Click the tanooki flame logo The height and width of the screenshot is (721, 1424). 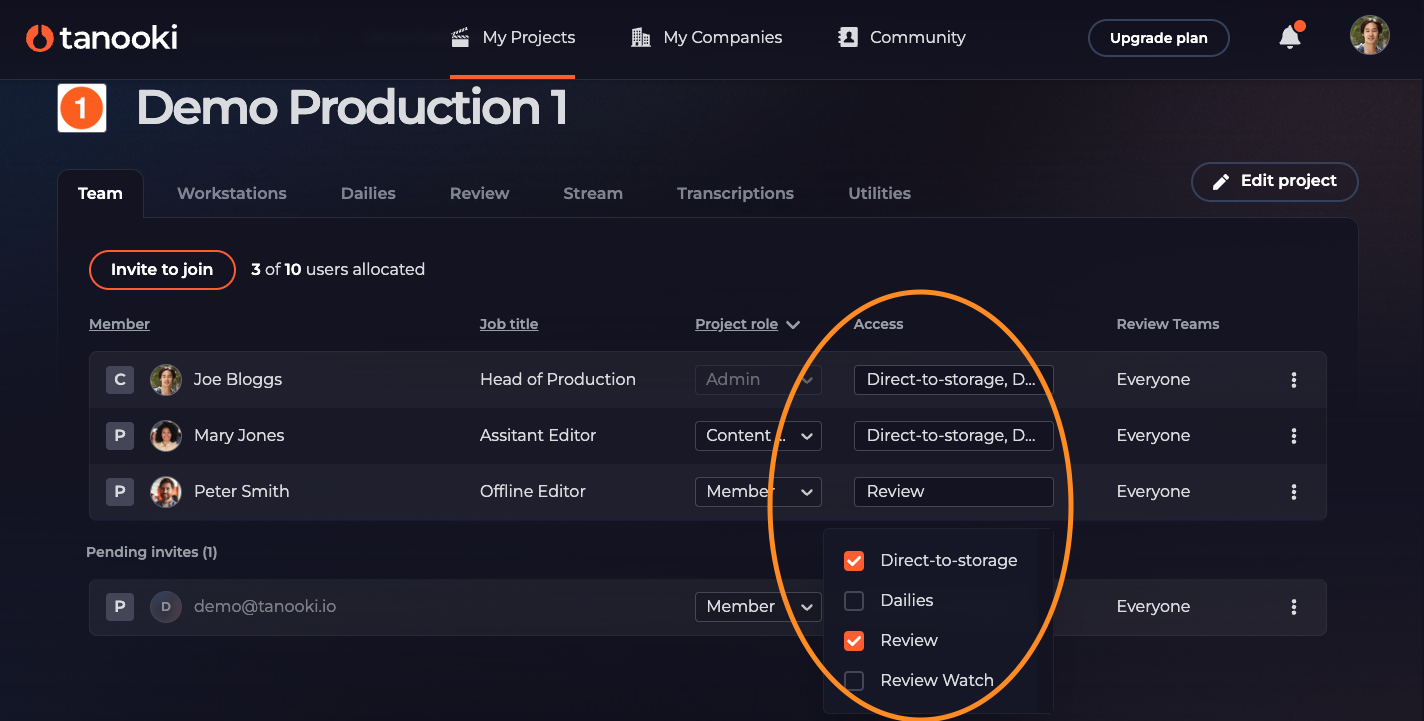(40, 38)
